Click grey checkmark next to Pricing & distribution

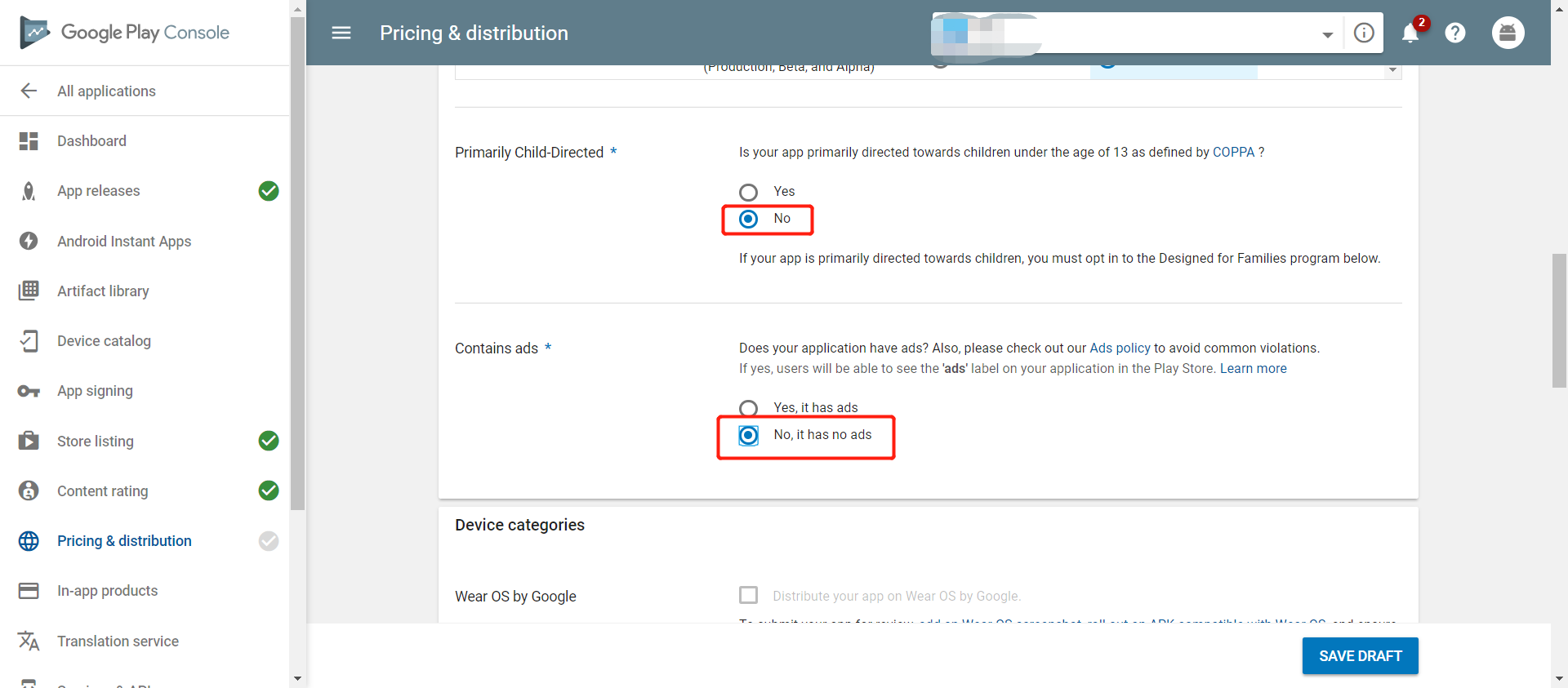click(269, 541)
